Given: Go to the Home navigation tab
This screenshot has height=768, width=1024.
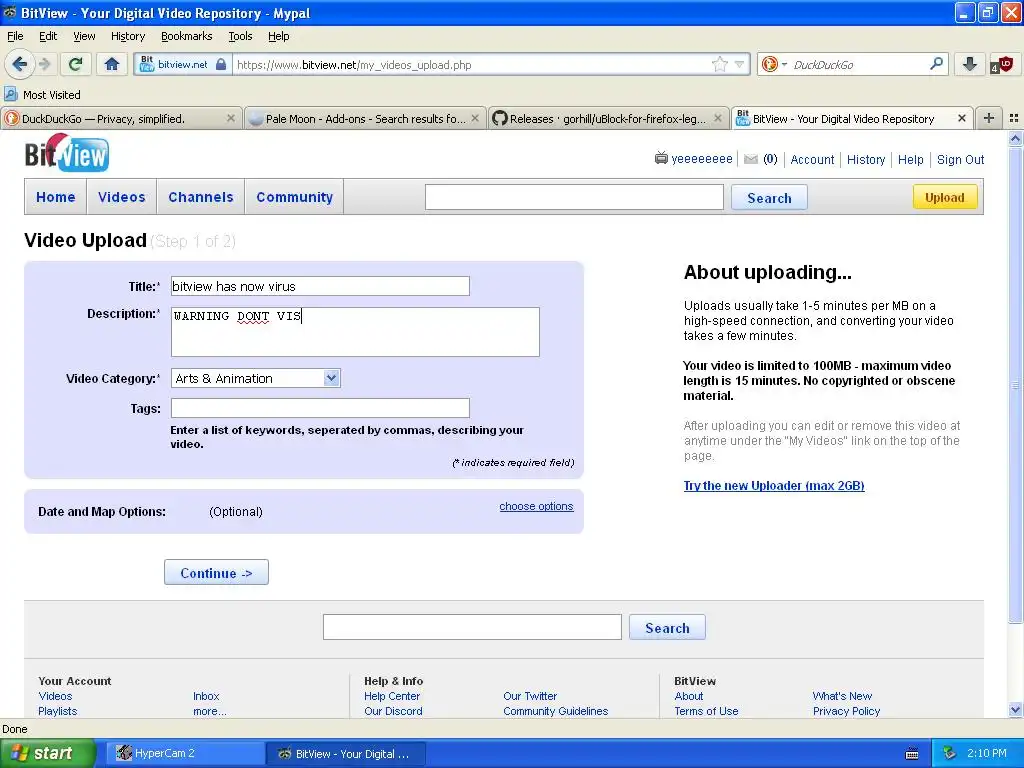Looking at the screenshot, I should coord(56,197).
